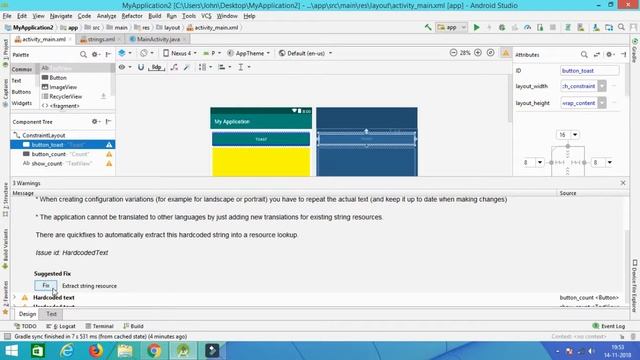Search the Palette with magnifier icon

pos(83,54)
